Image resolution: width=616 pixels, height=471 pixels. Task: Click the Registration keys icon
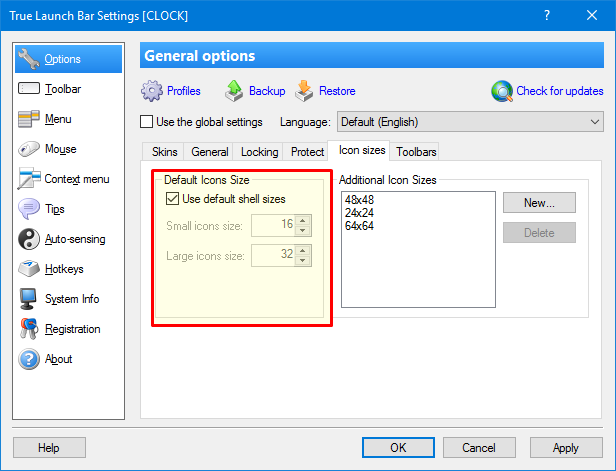tap(29, 329)
